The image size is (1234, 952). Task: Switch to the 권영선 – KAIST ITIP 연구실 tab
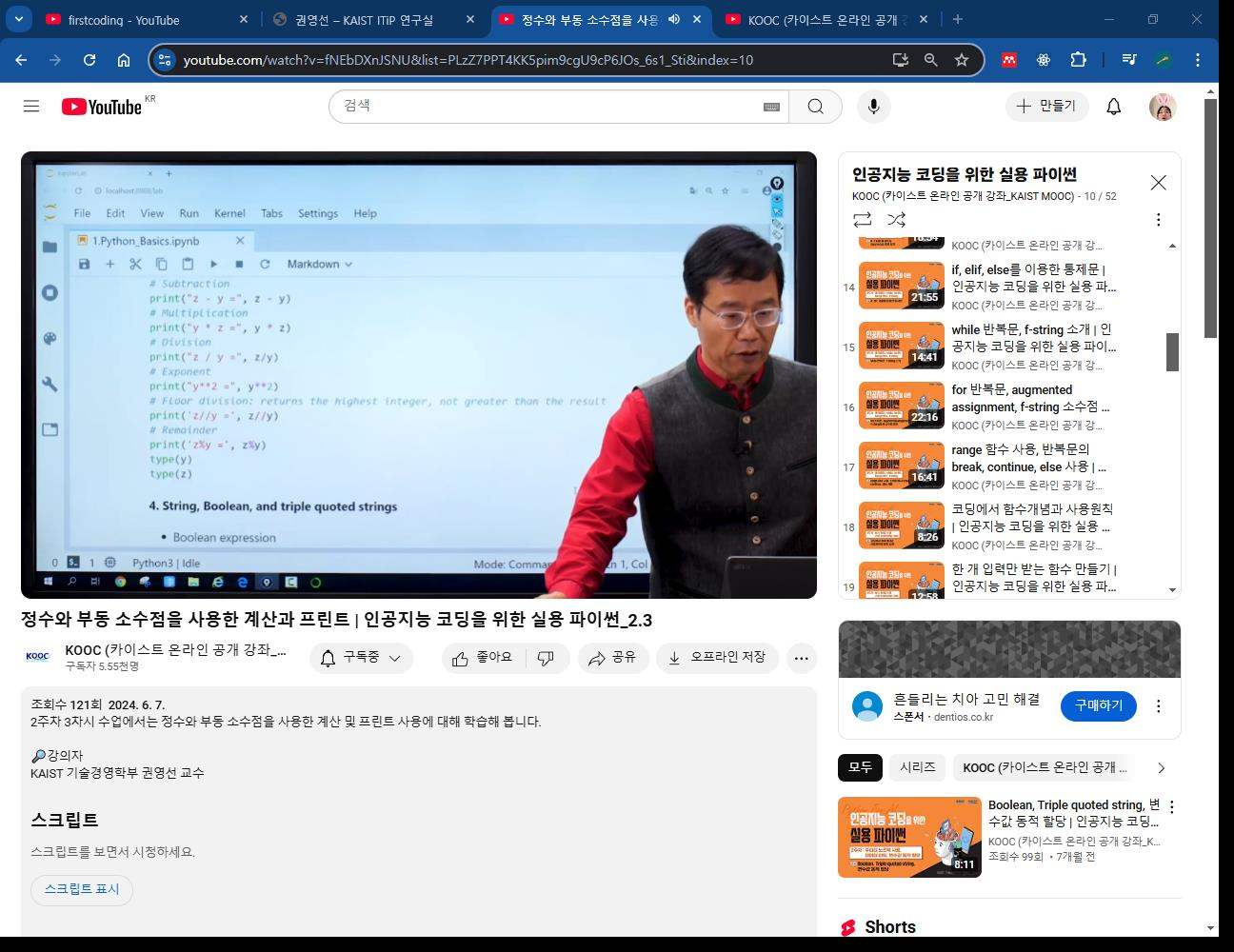373,19
